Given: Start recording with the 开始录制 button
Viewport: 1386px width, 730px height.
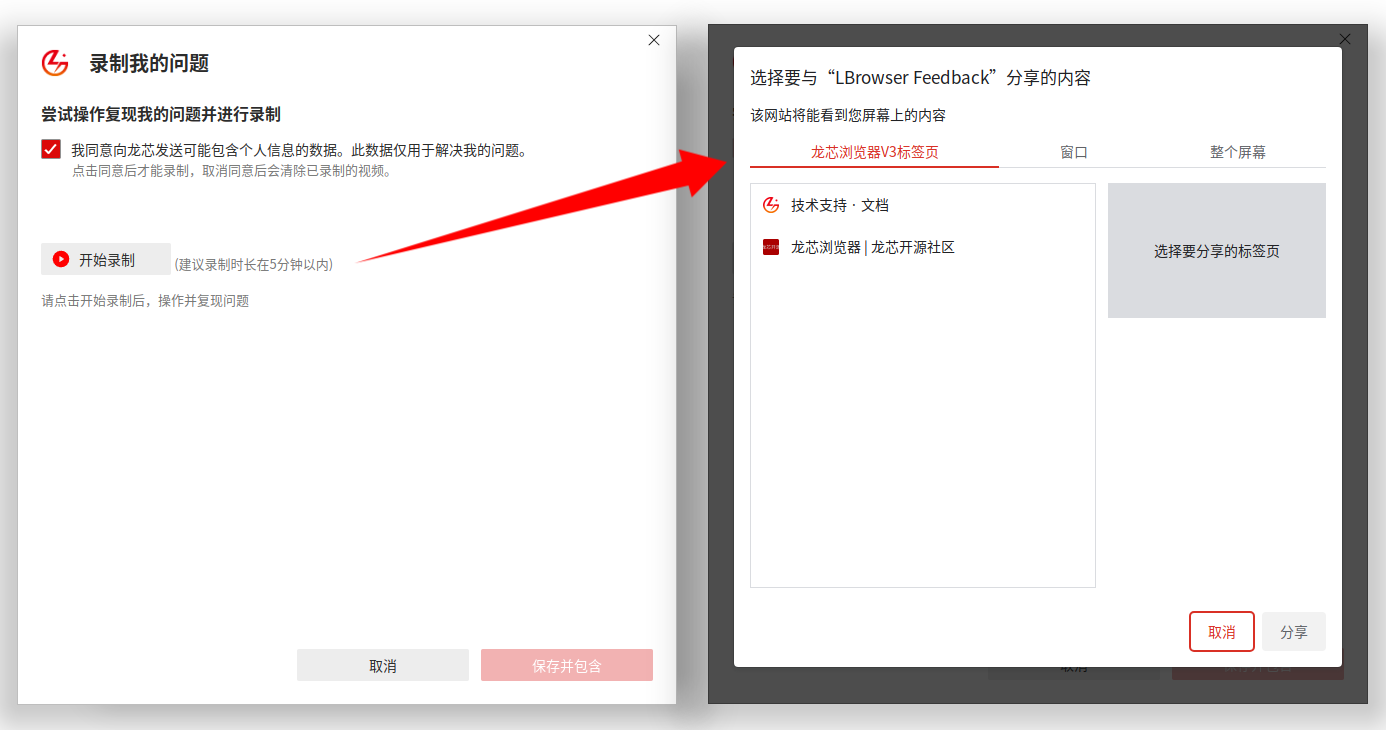Looking at the screenshot, I should [x=106, y=259].
